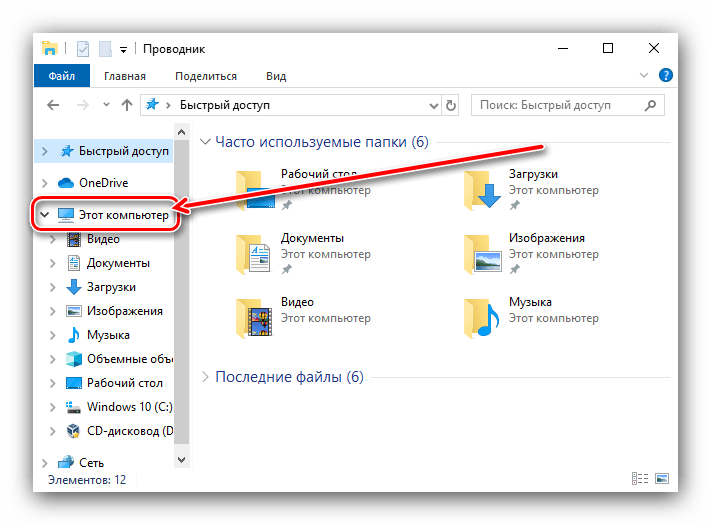Image resolution: width=711 pixels, height=525 pixels.
Task: Expand the ribbon with the chevron
Action: pos(643,75)
